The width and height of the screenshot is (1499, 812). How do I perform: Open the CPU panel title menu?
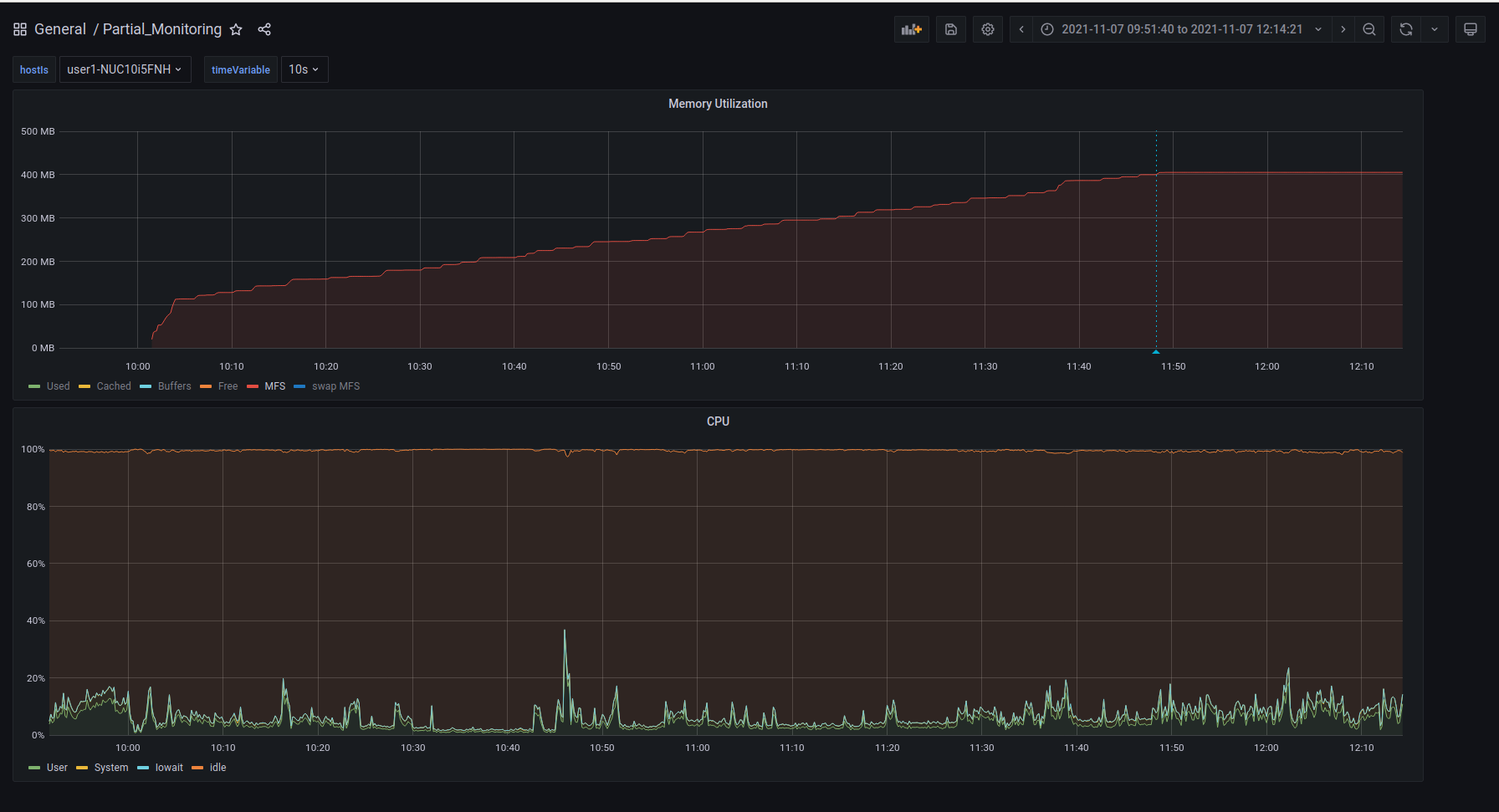tap(718, 421)
